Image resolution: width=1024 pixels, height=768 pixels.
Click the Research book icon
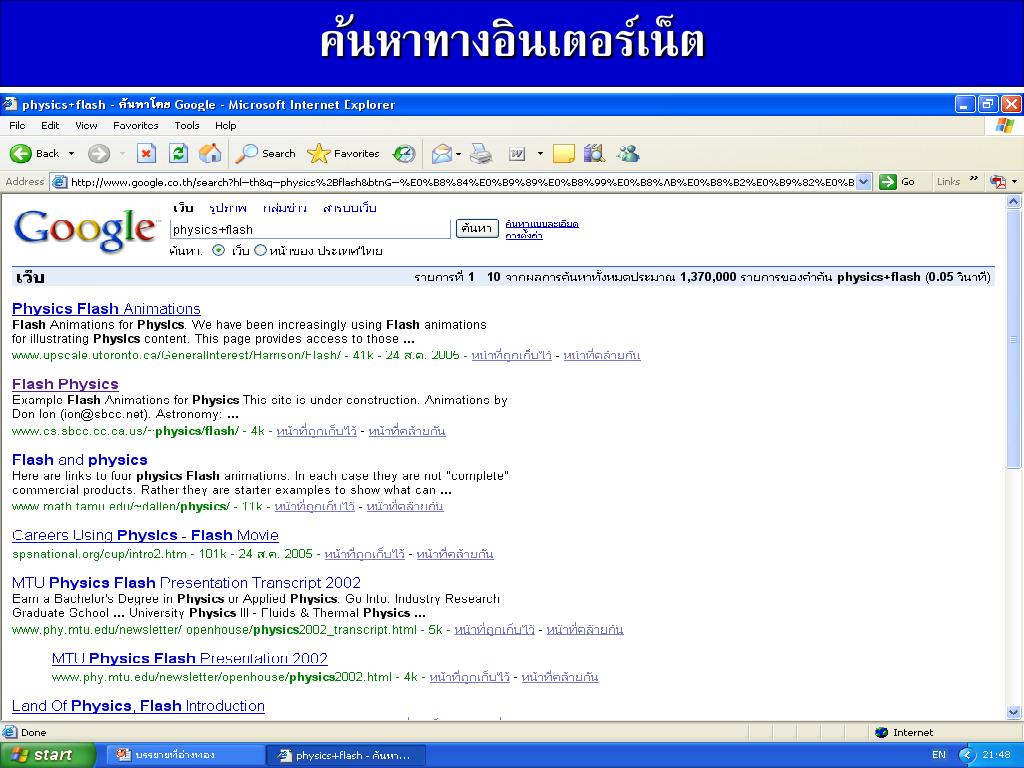point(594,153)
